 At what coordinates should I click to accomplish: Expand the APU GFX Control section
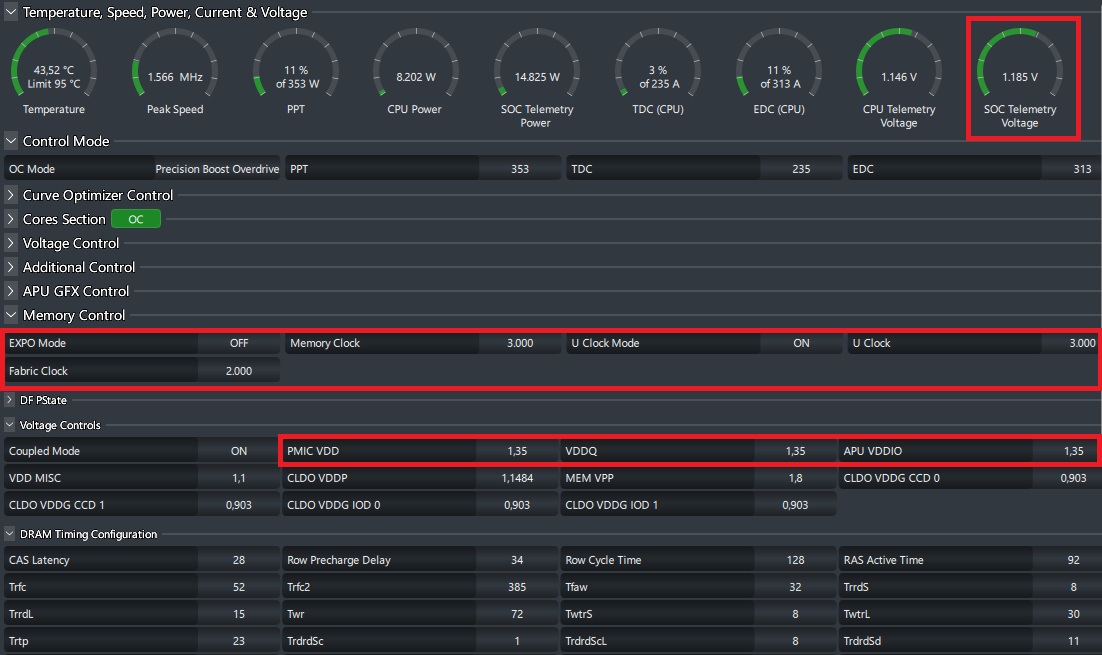tap(11, 290)
